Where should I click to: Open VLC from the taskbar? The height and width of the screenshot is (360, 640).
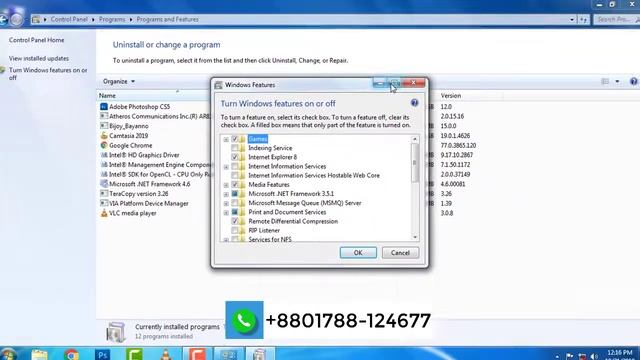(166, 354)
